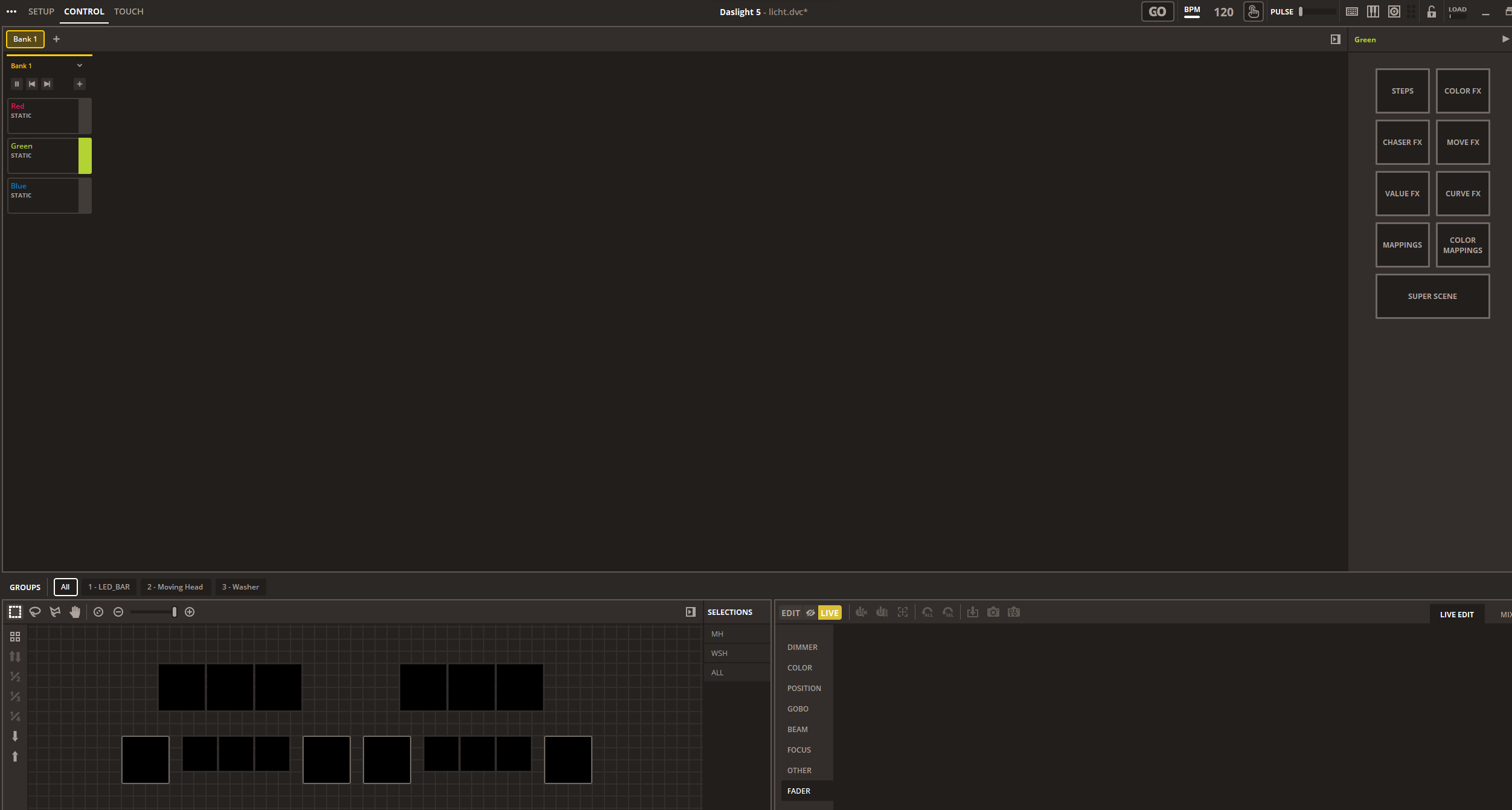Select every third fixture with 1/3 icon
This screenshot has height=810, width=1512.
pyautogui.click(x=15, y=696)
